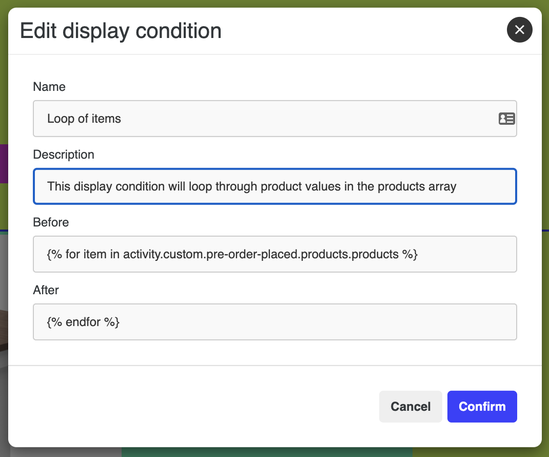
Task: Click the purple block behind the dialog
Action: pyautogui.click(x=4, y=164)
